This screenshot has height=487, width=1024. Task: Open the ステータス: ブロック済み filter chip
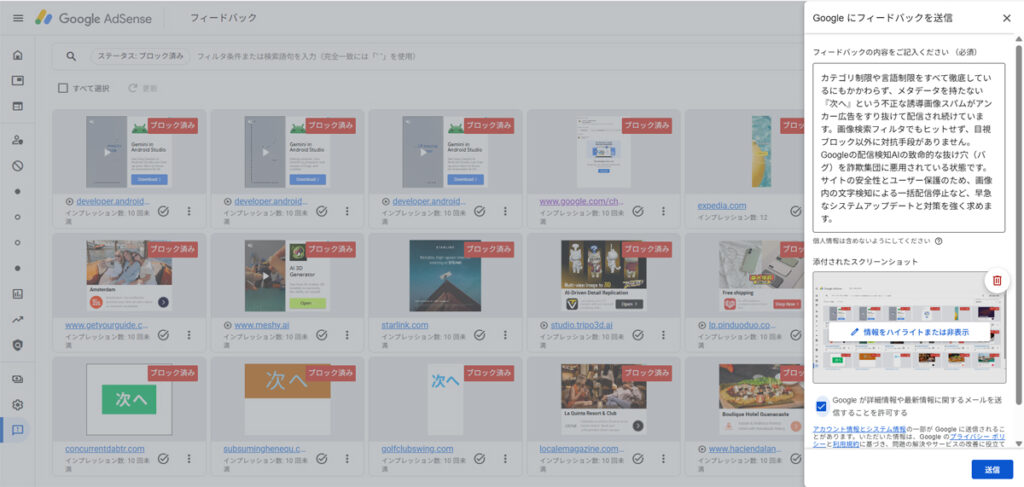pos(140,56)
